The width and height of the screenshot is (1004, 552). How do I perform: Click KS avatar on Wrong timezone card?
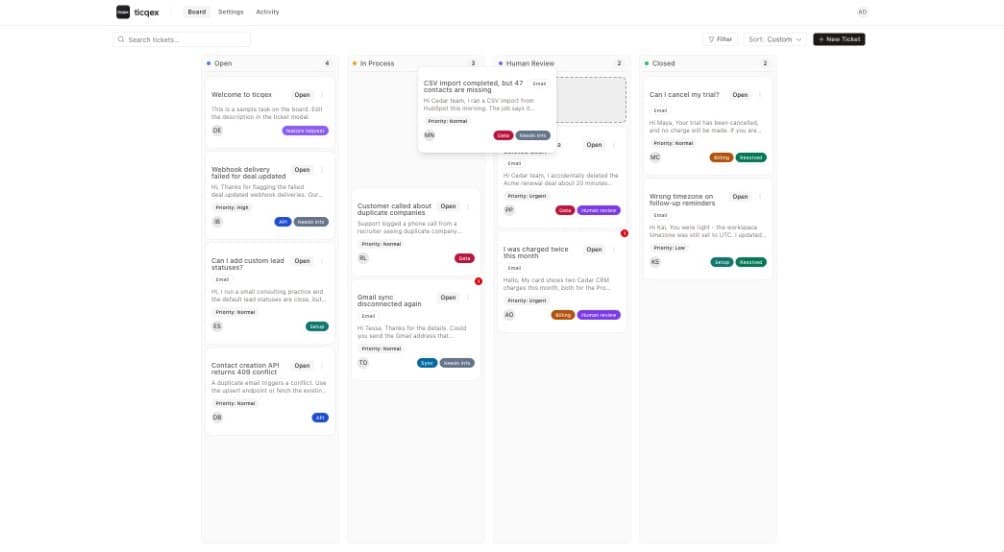(x=655, y=262)
